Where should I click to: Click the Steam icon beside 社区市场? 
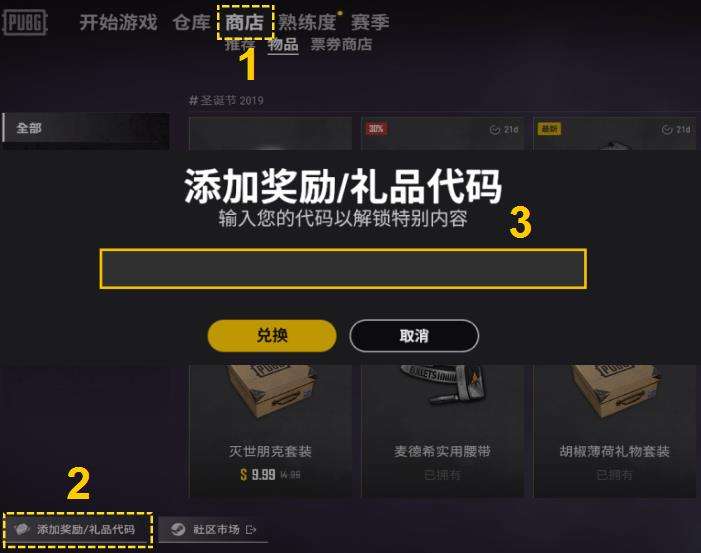pyautogui.click(x=178, y=530)
